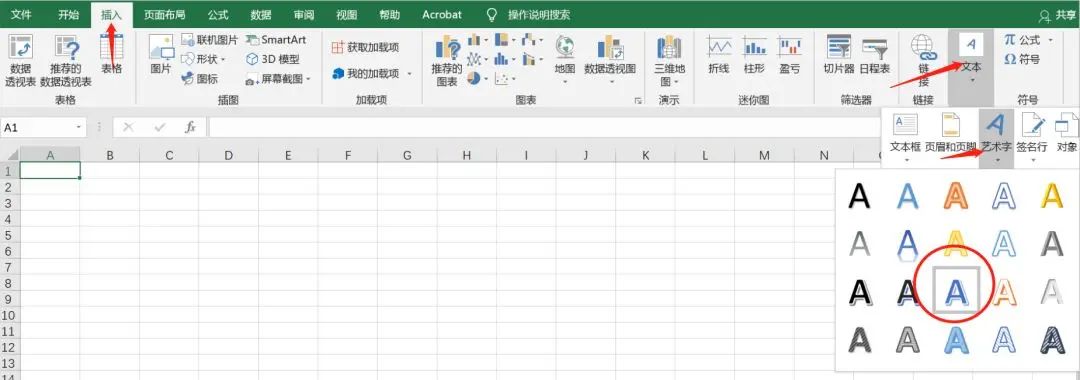Click the Slicer (切片器) icon
Image resolution: width=1080 pixels, height=380 pixels.
pos(839,54)
